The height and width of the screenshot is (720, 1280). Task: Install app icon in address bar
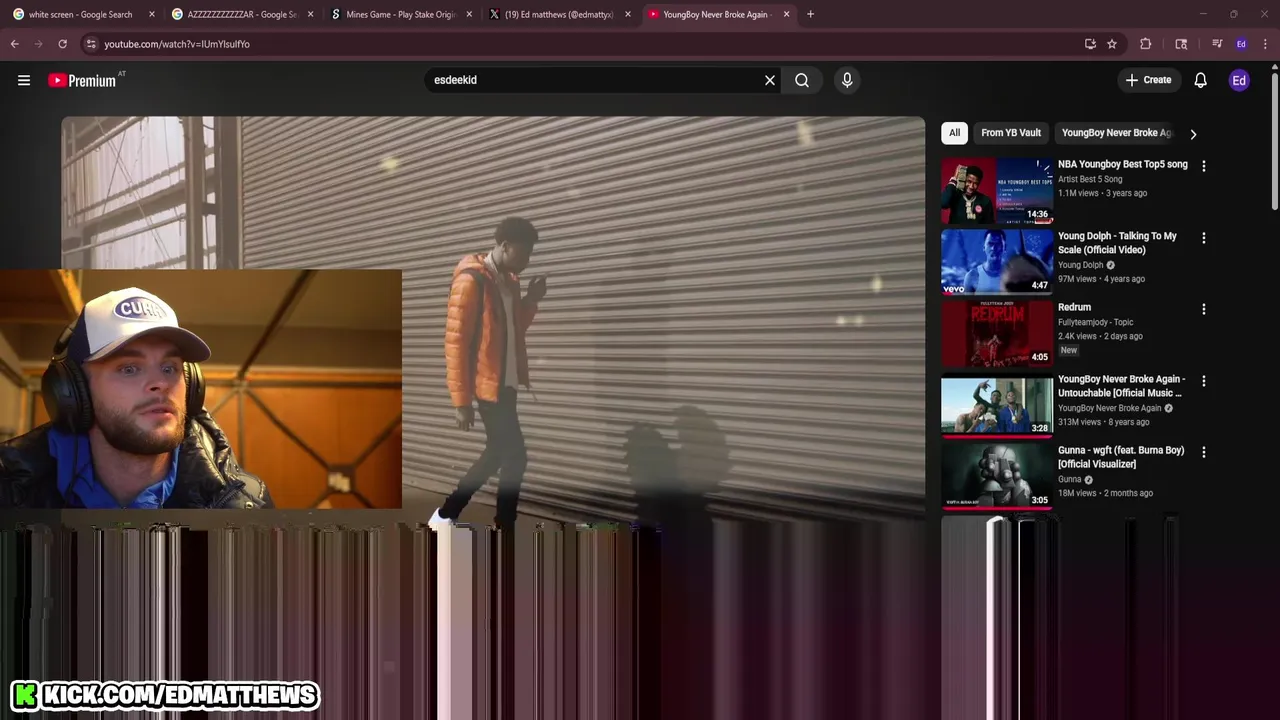pyautogui.click(x=1090, y=44)
